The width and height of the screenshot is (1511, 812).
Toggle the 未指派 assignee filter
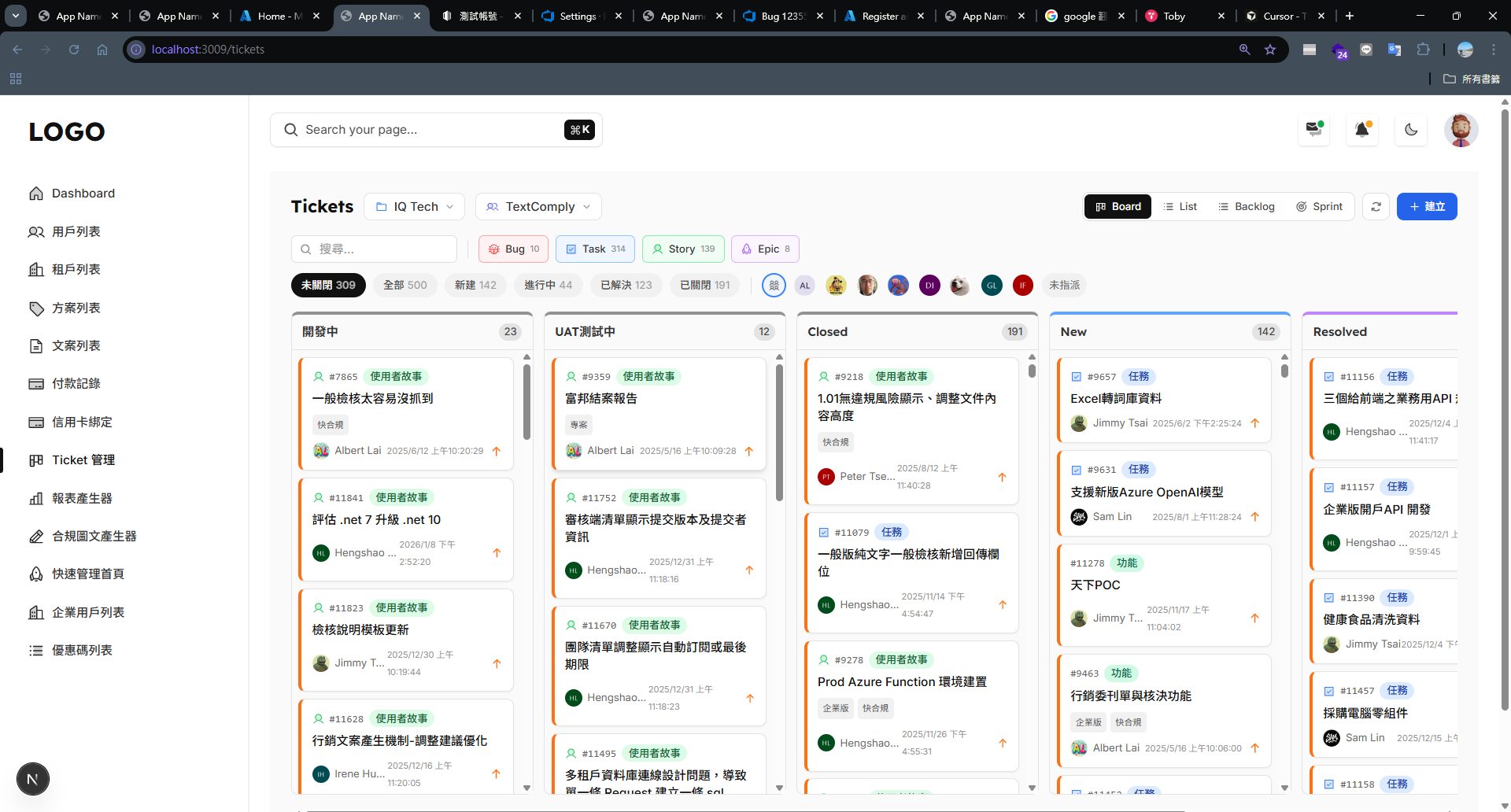[x=1064, y=285]
